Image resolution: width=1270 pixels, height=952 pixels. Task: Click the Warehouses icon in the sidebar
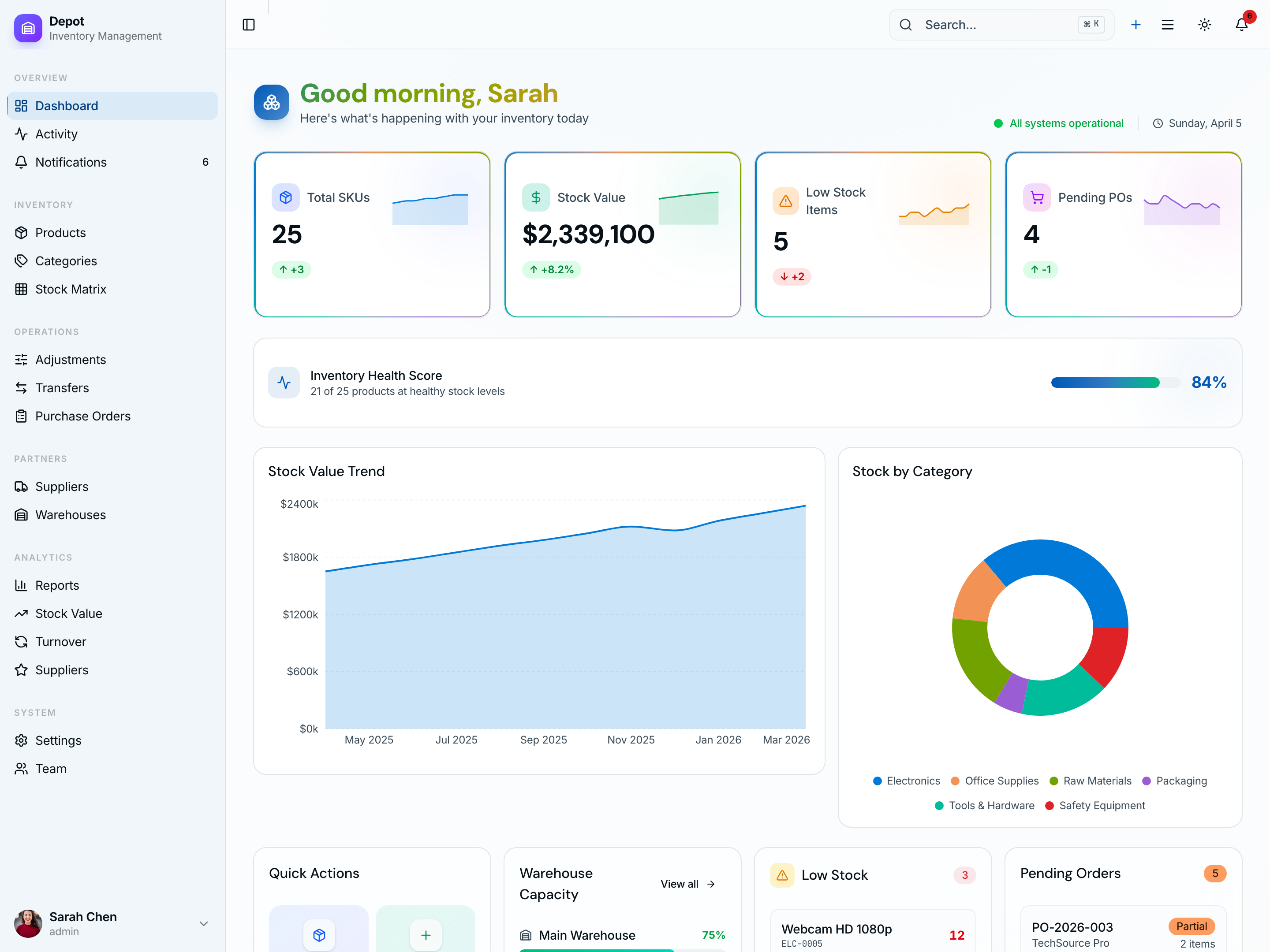[21, 515]
